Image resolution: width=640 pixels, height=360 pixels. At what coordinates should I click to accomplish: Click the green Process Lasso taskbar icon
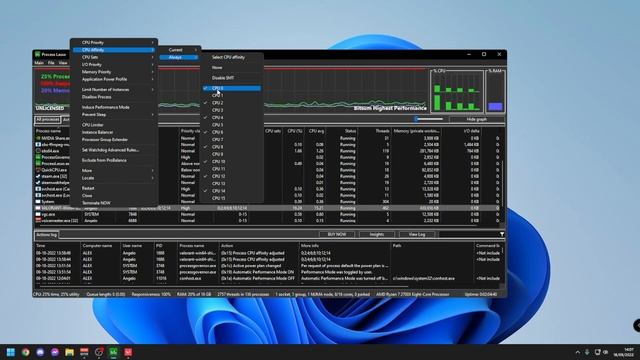[x=113, y=352]
